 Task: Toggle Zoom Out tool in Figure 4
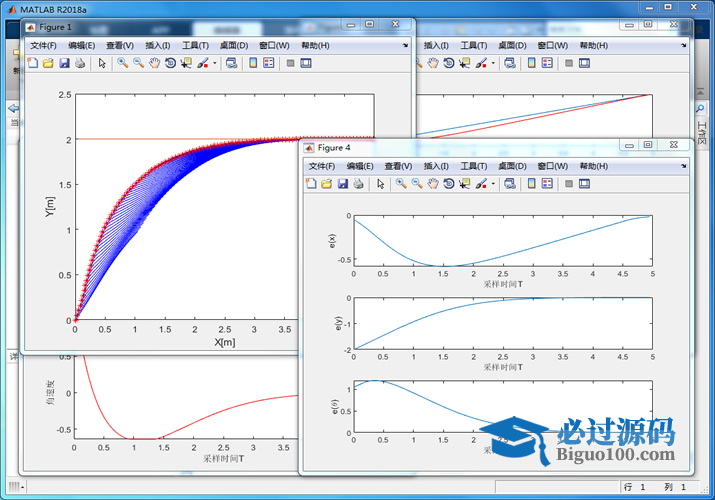click(417, 184)
